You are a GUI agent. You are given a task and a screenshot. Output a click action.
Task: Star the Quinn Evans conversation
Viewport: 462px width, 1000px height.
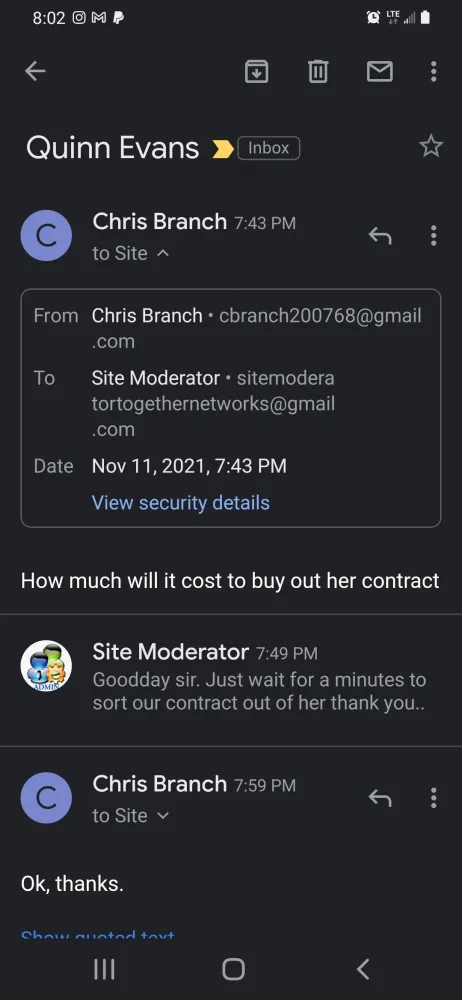pyautogui.click(x=431, y=146)
